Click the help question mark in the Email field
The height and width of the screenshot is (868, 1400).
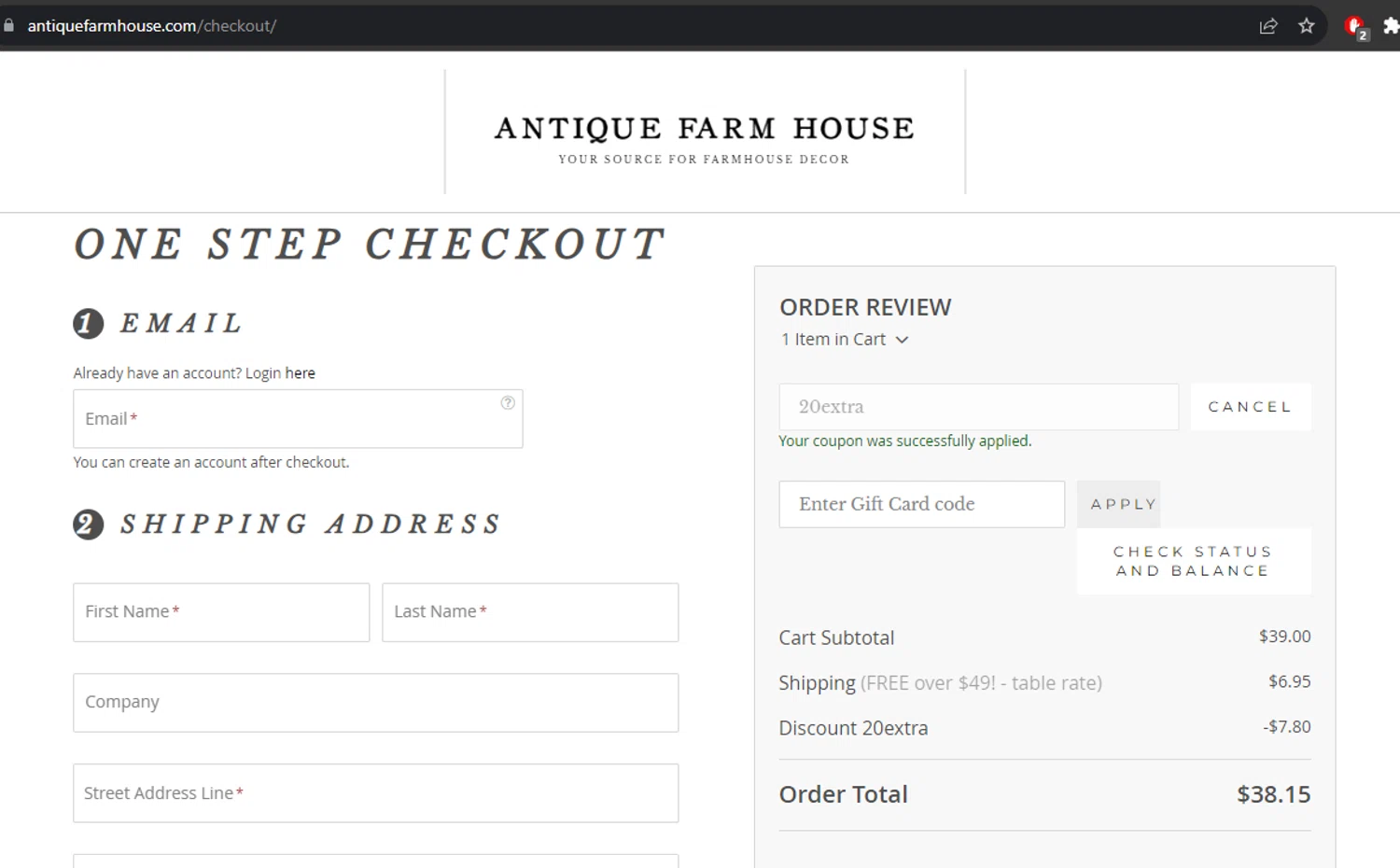tap(508, 403)
